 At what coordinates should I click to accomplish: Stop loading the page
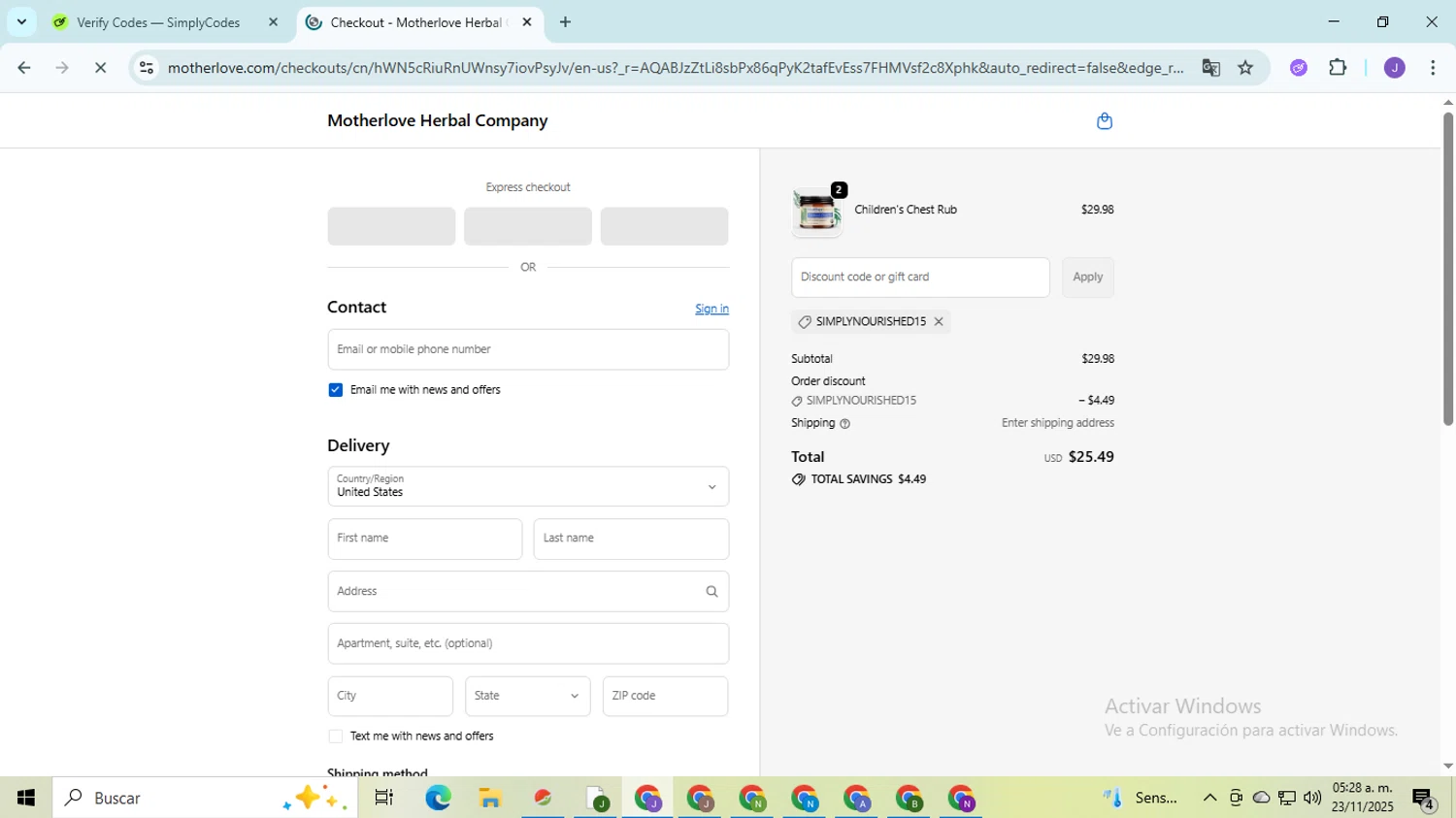[x=100, y=68]
